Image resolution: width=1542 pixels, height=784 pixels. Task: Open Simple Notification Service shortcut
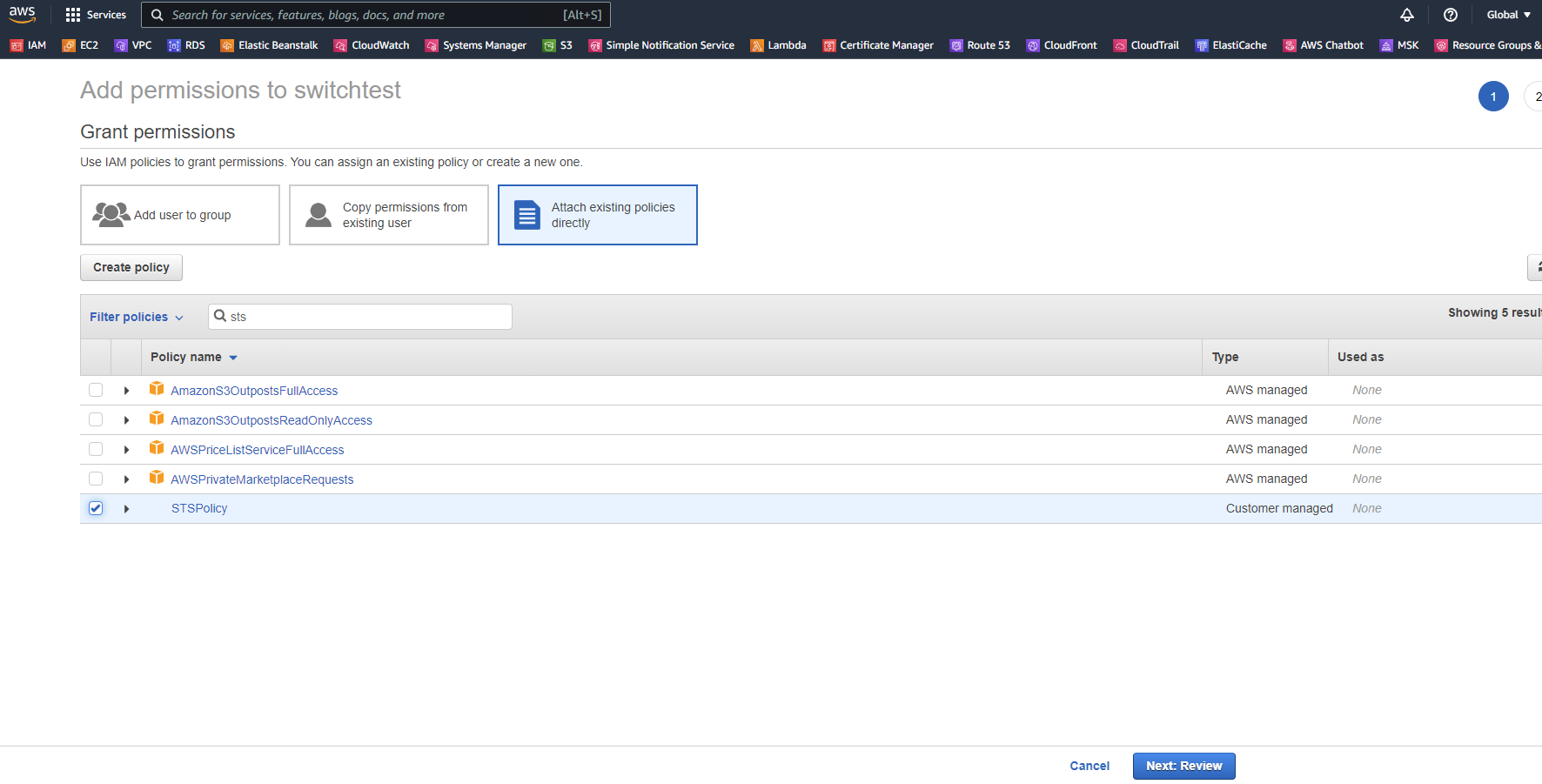661,45
